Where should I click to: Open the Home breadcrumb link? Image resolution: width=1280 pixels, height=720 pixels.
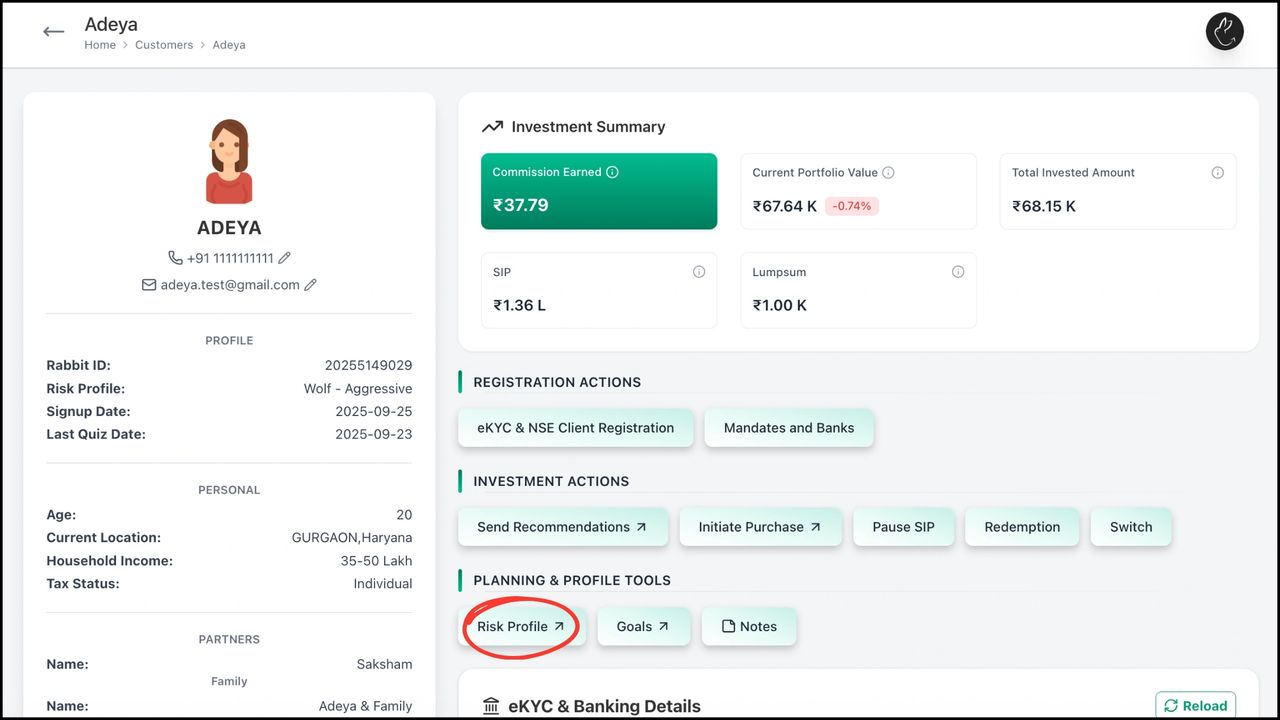tap(100, 45)
